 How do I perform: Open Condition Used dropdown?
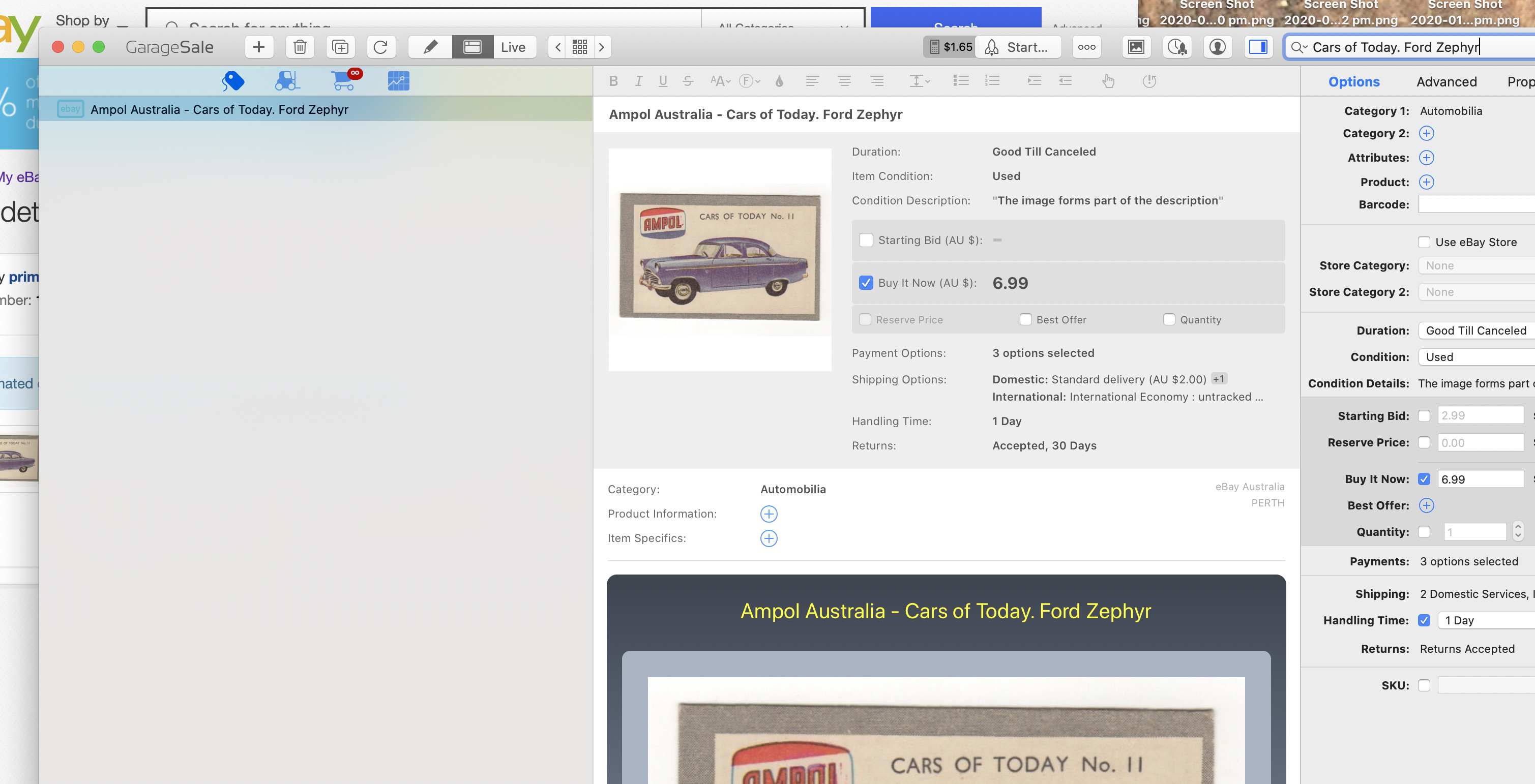[1477, 357]
